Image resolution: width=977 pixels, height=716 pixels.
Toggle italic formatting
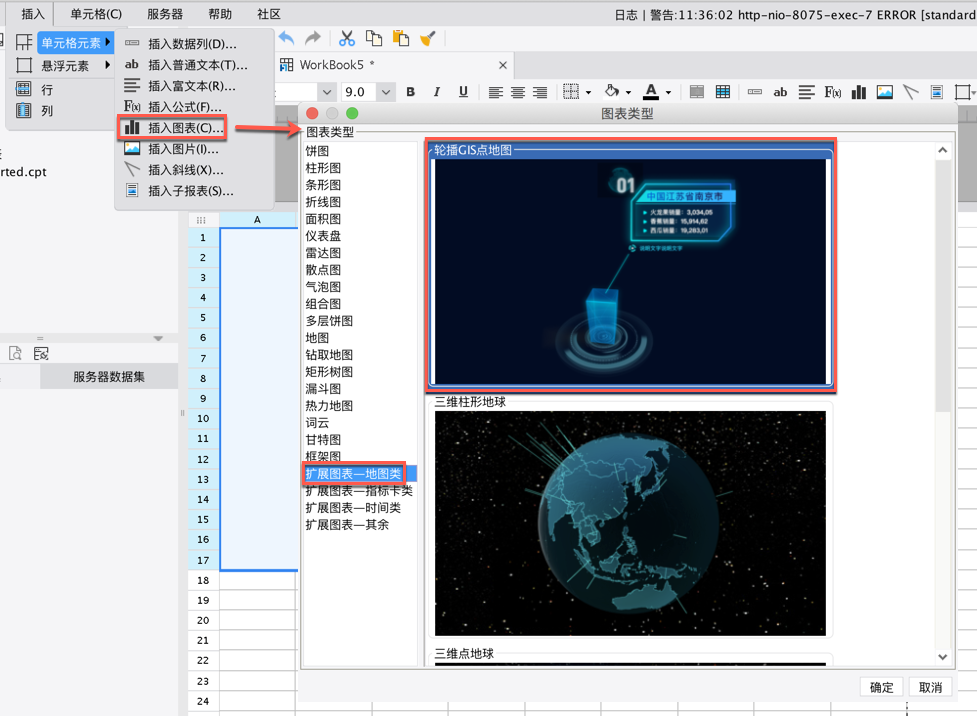pyautogui.click(x=436, y=92)
